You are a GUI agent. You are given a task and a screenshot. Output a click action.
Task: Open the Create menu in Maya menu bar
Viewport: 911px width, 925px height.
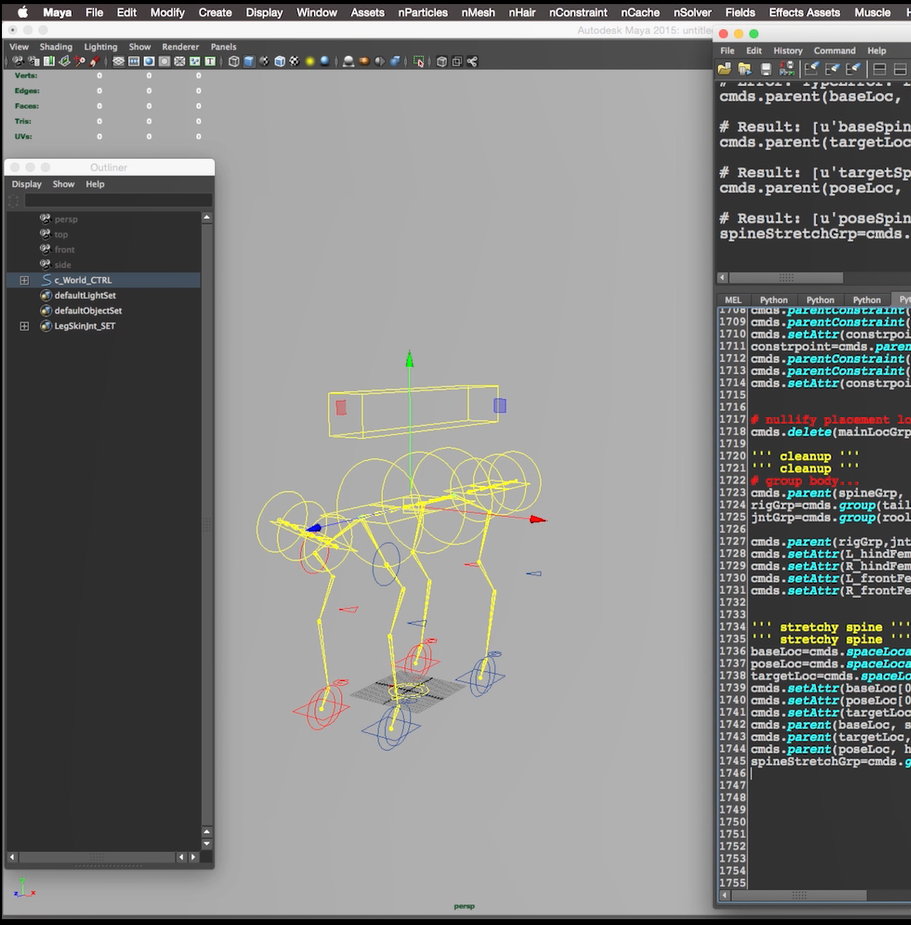(215, 12)
